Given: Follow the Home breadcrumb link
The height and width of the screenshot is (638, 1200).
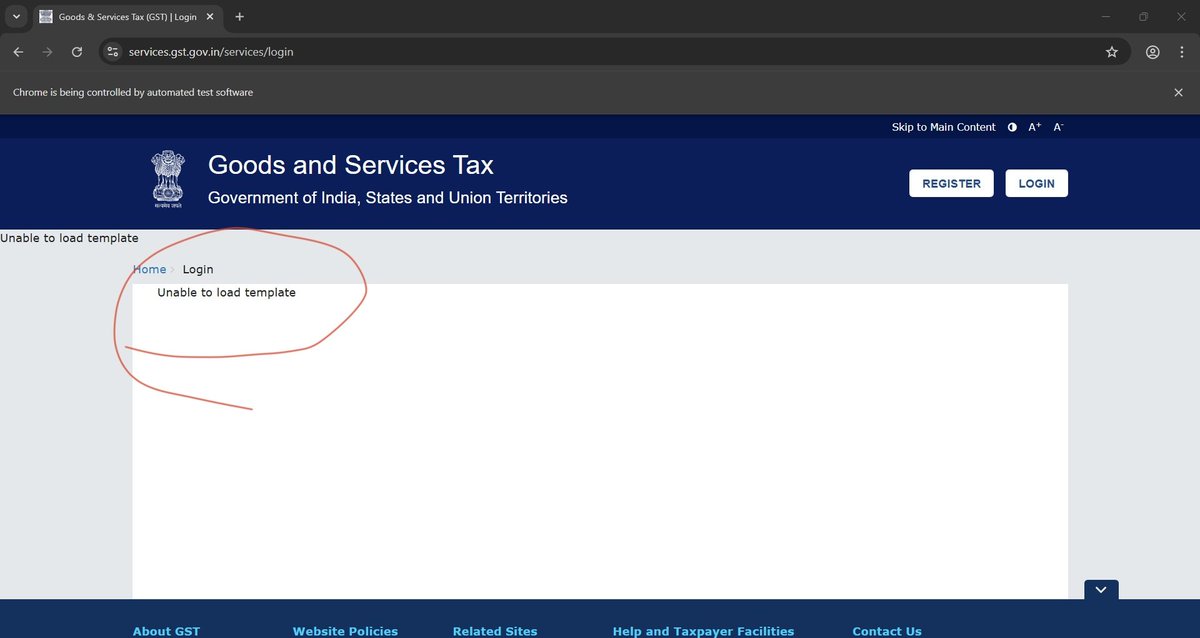Looking at the screenshot, I should click(149, 269).
